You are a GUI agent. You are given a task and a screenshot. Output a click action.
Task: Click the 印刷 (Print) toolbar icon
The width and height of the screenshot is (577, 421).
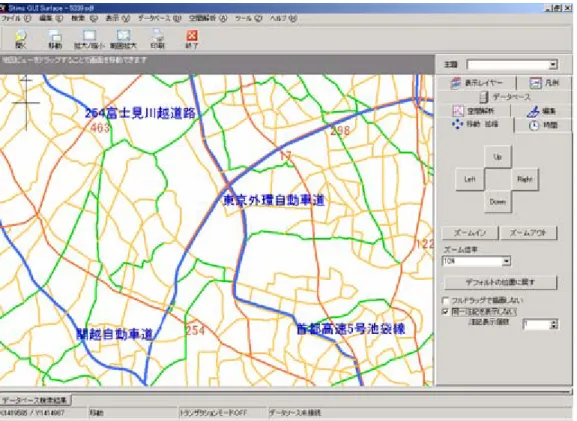157,39
